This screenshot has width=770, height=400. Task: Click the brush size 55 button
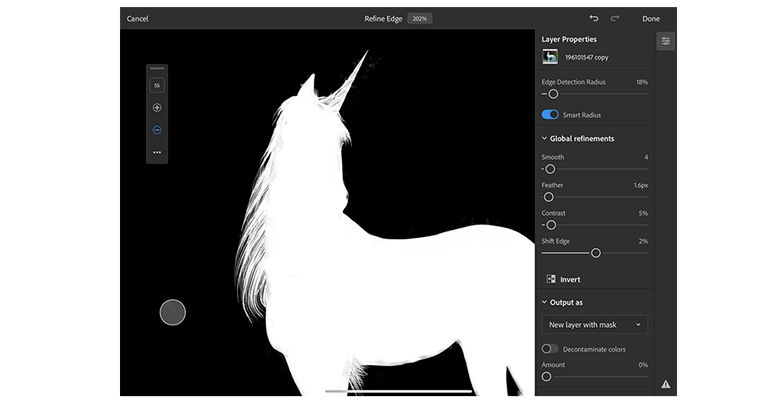coord(157,85)
